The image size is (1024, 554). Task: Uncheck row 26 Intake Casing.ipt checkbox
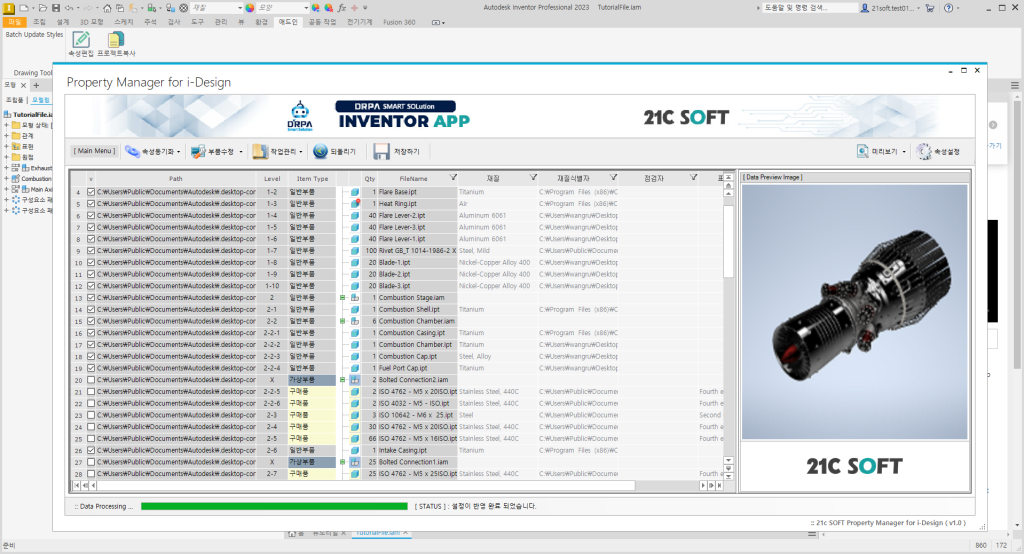coord(91,451)
